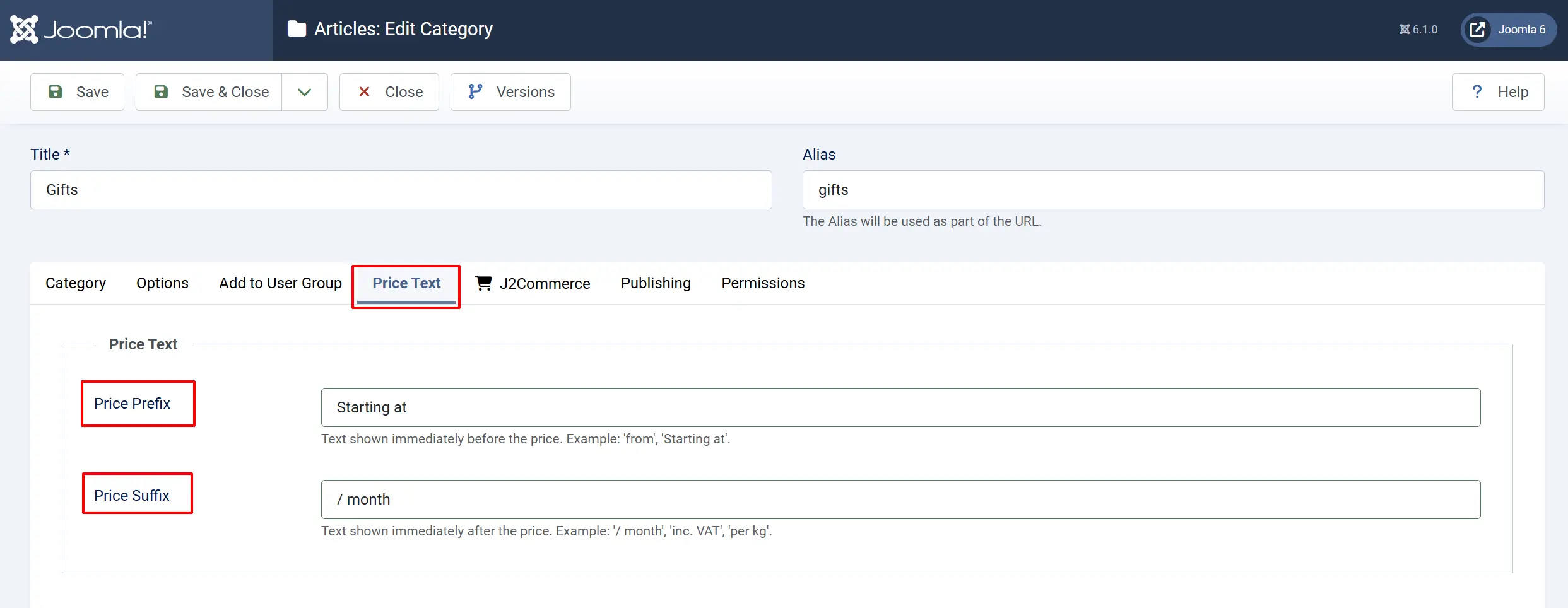Open the Permissions tab
The width and height of the screenshot is (1568, 608).
click(763, 283)
